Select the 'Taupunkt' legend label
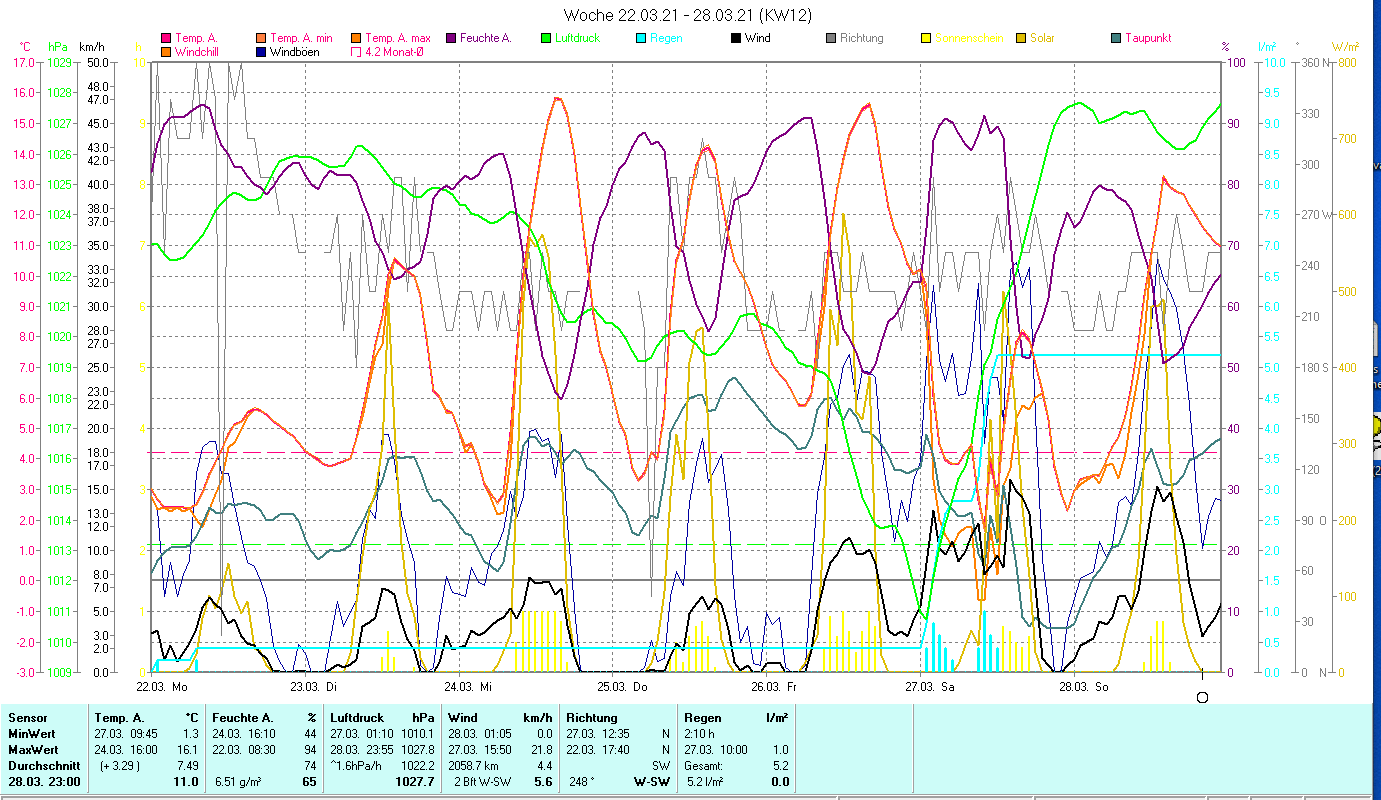Viewport: 1381px width, 800px height. [x=1148, y=38]
